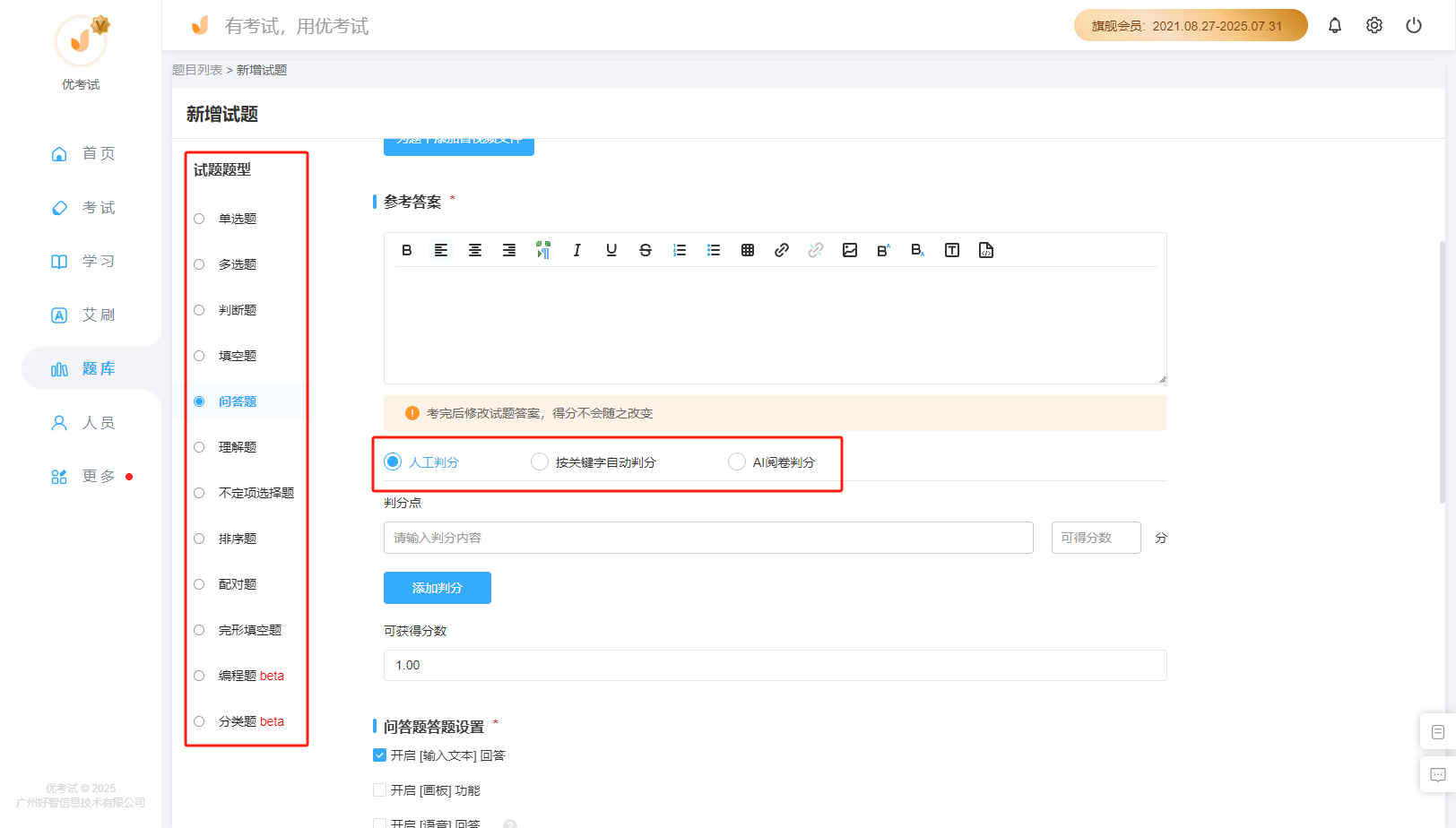Click the 优考试 logo avatar
Image resolution: width=1456 pixels, height=828 pixels.
[x=82, y=41]
